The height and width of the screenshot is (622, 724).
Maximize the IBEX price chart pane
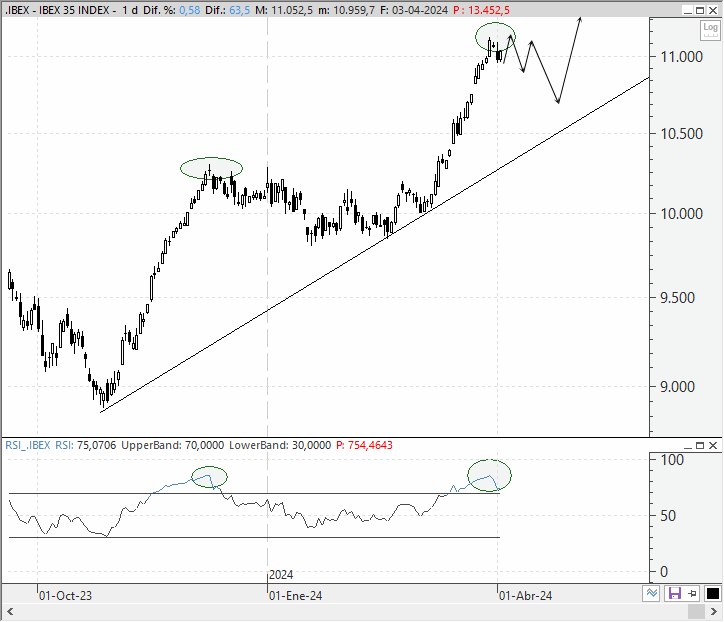pyautogui.click(x=700, y=10)
